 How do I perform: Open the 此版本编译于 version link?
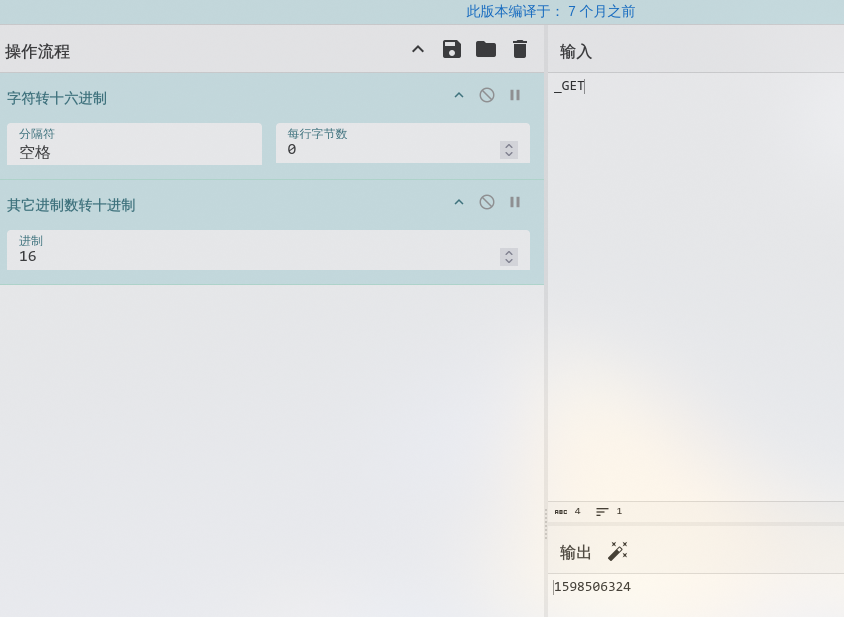click(550, 11)
